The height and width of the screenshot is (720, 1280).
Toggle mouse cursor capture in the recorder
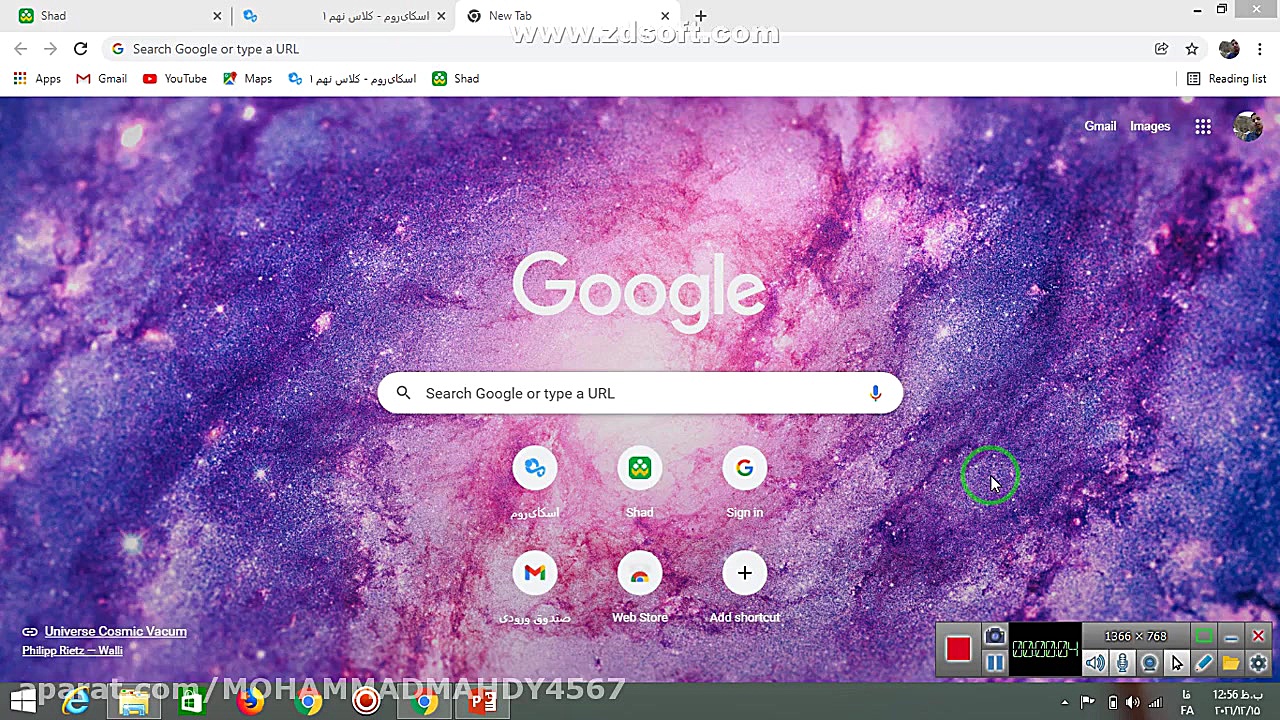point(1177,663)
